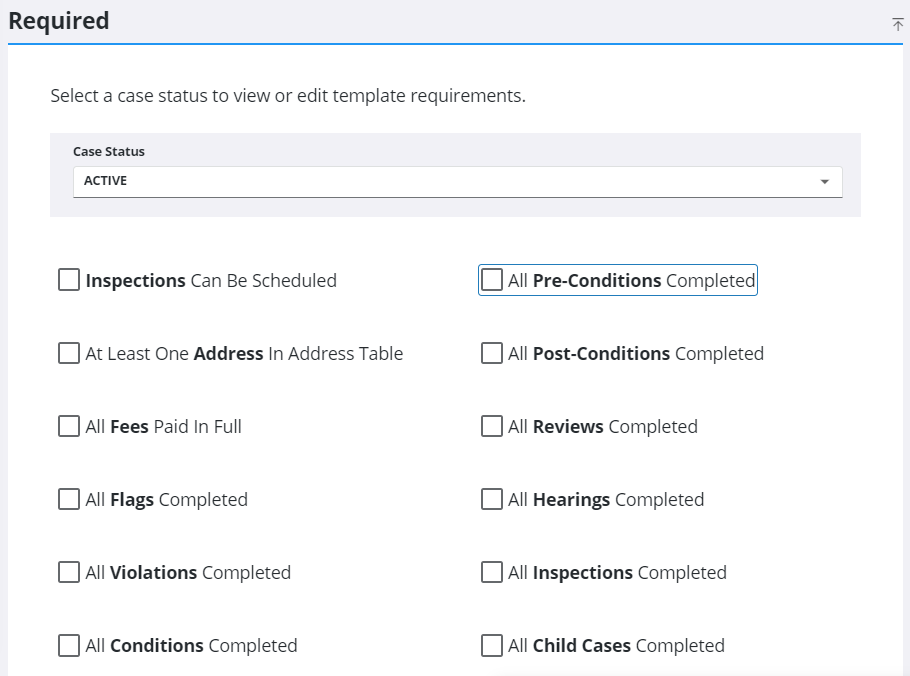The width and height of the screenshot is (910, 676).
Task: Check the All Reviews Completed option
Action: pyautogui.click(x=492, y=426)
